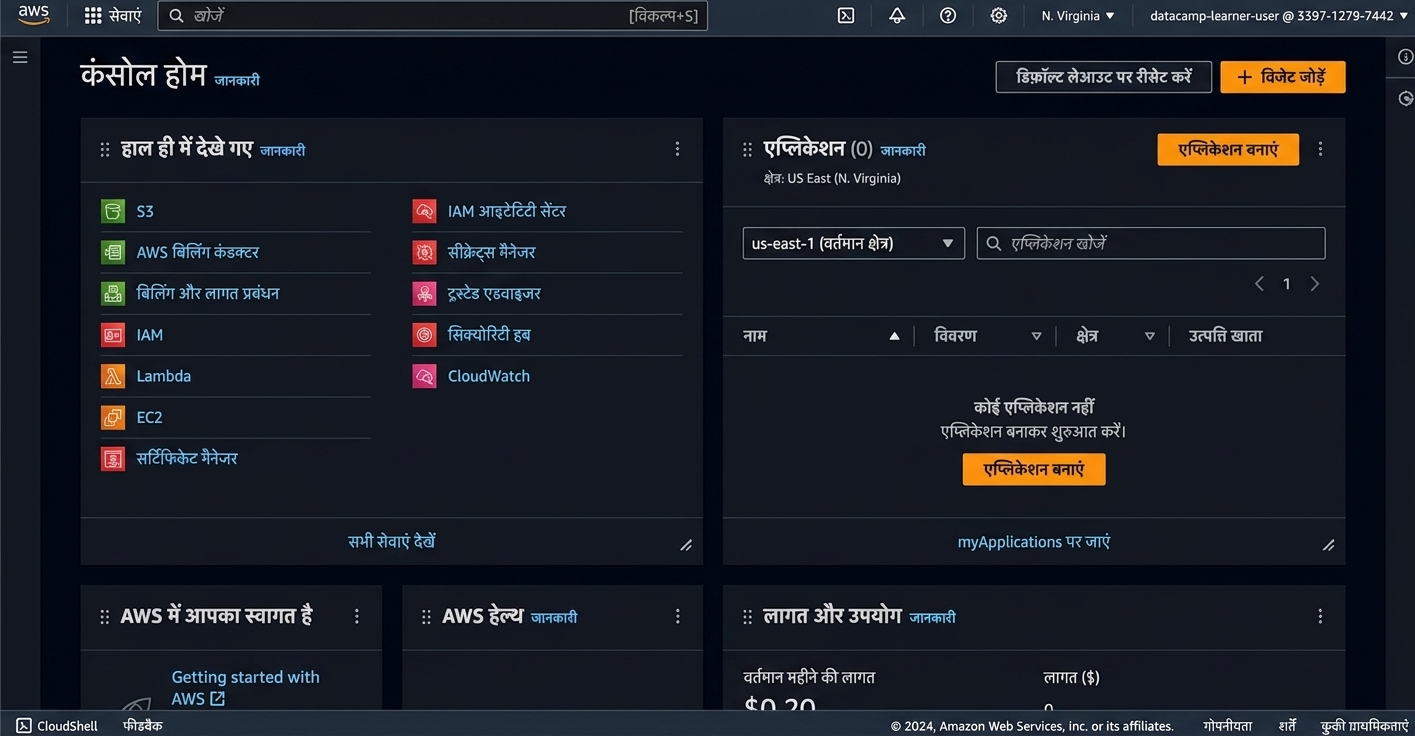
Task: Click the फीडबैक footer link
Action: coord(143,726)
